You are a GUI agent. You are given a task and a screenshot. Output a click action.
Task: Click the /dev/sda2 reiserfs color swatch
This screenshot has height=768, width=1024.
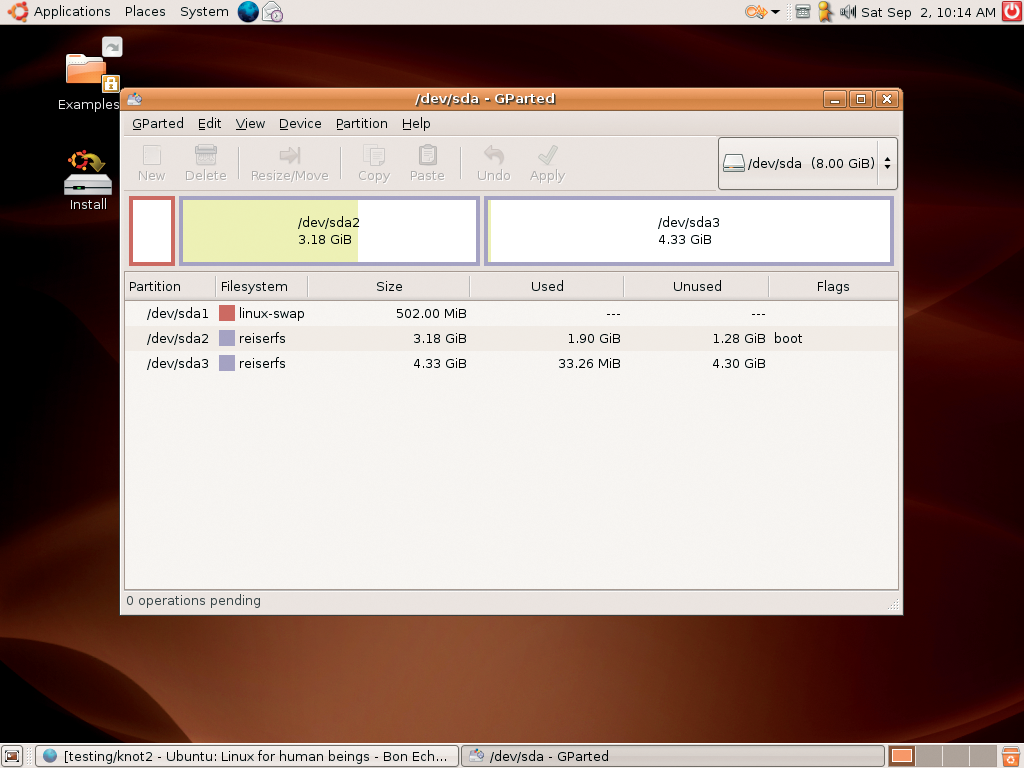pos(227,338)
